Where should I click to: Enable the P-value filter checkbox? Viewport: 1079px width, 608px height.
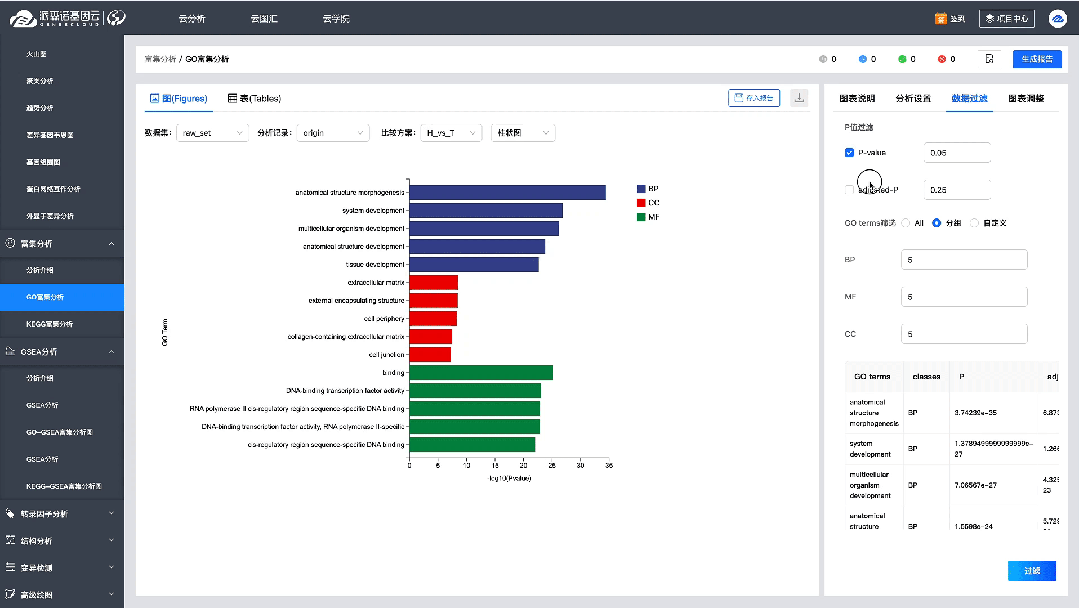[x=849, y=153]
